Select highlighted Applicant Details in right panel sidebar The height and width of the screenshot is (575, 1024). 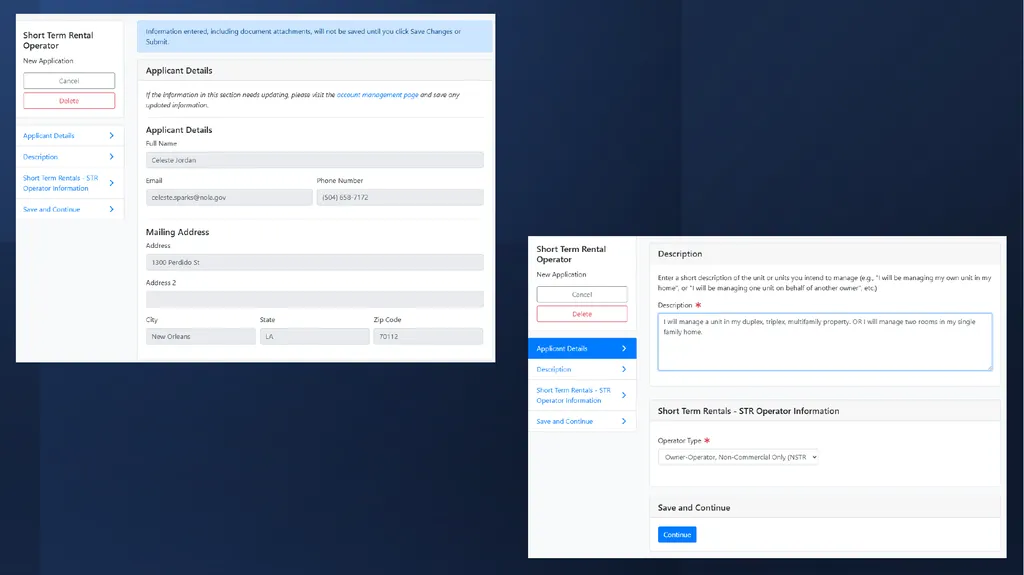coord(582,348)
